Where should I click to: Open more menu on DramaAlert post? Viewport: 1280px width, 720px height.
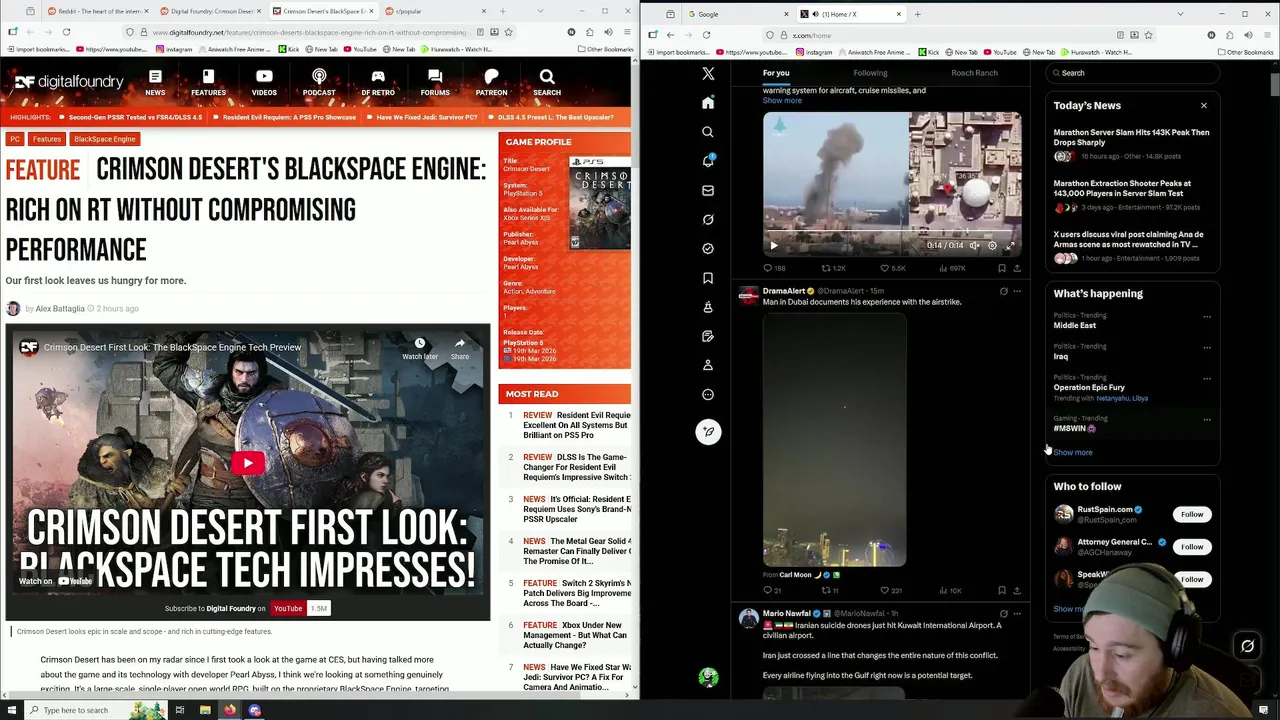click(x=1017, y=291)
